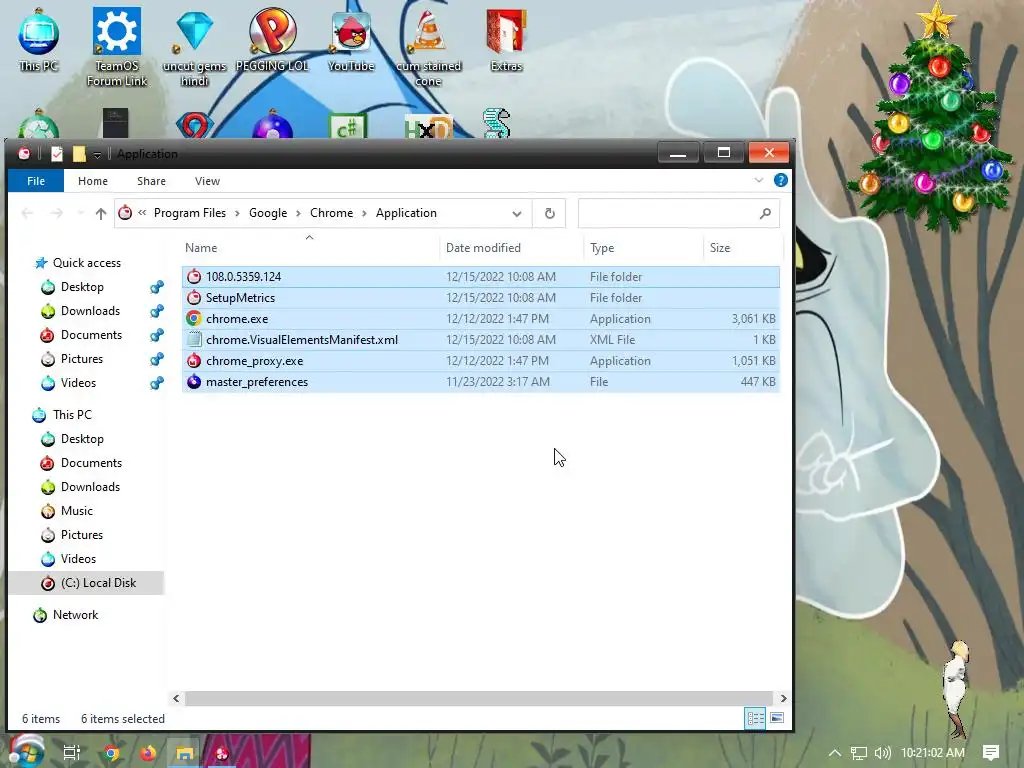
Task: Click Application breadcrumb segment
Action: (406, 213)
